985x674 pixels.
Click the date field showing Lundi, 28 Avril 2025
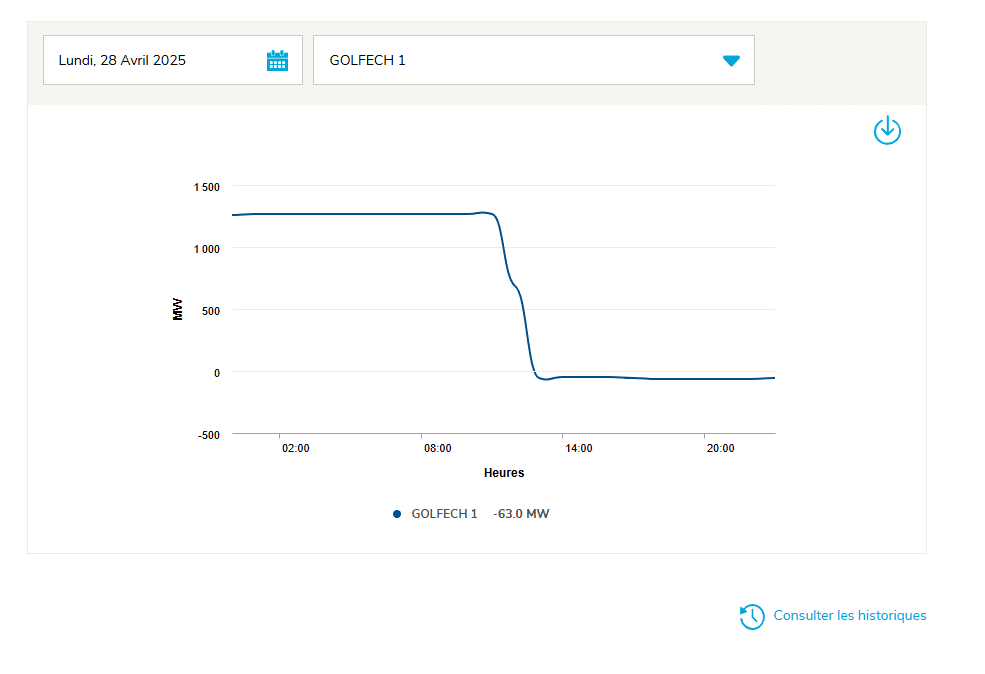122,60
